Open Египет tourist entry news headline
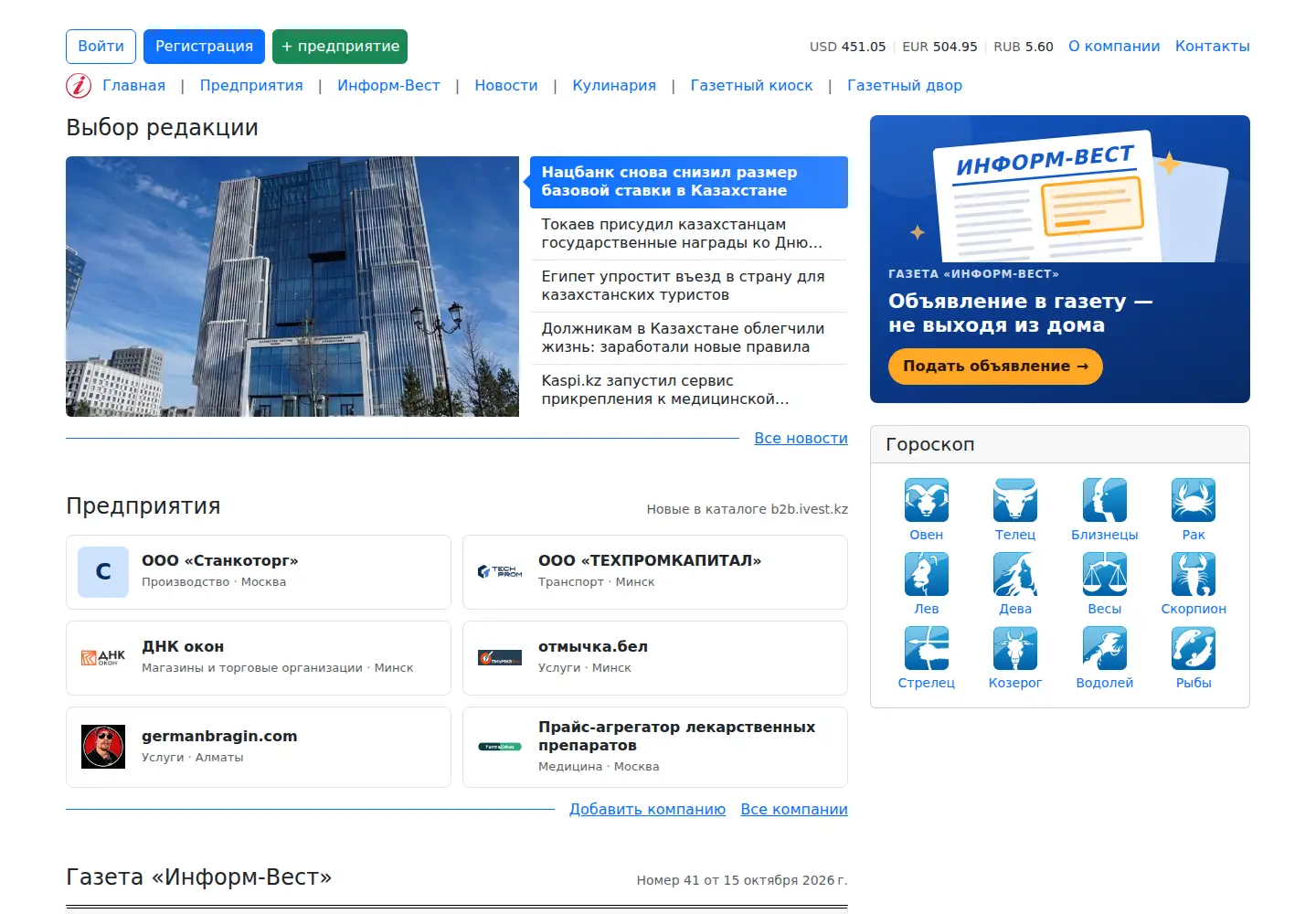1316x914 pixels. 689,286
